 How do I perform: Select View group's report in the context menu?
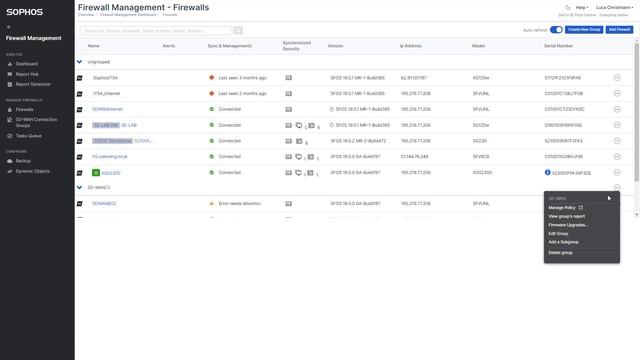tap(567, 216)
